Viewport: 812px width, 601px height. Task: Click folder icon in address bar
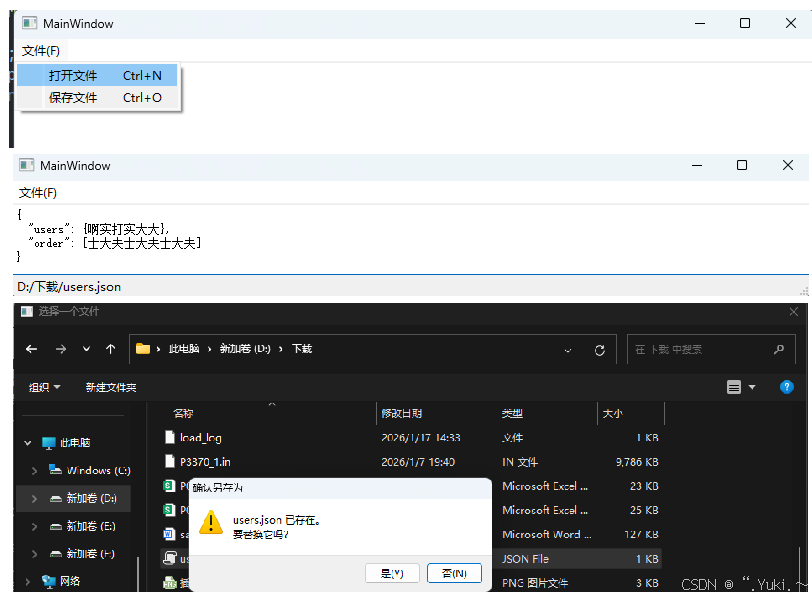pyautogui.click(x=143, y=349)
